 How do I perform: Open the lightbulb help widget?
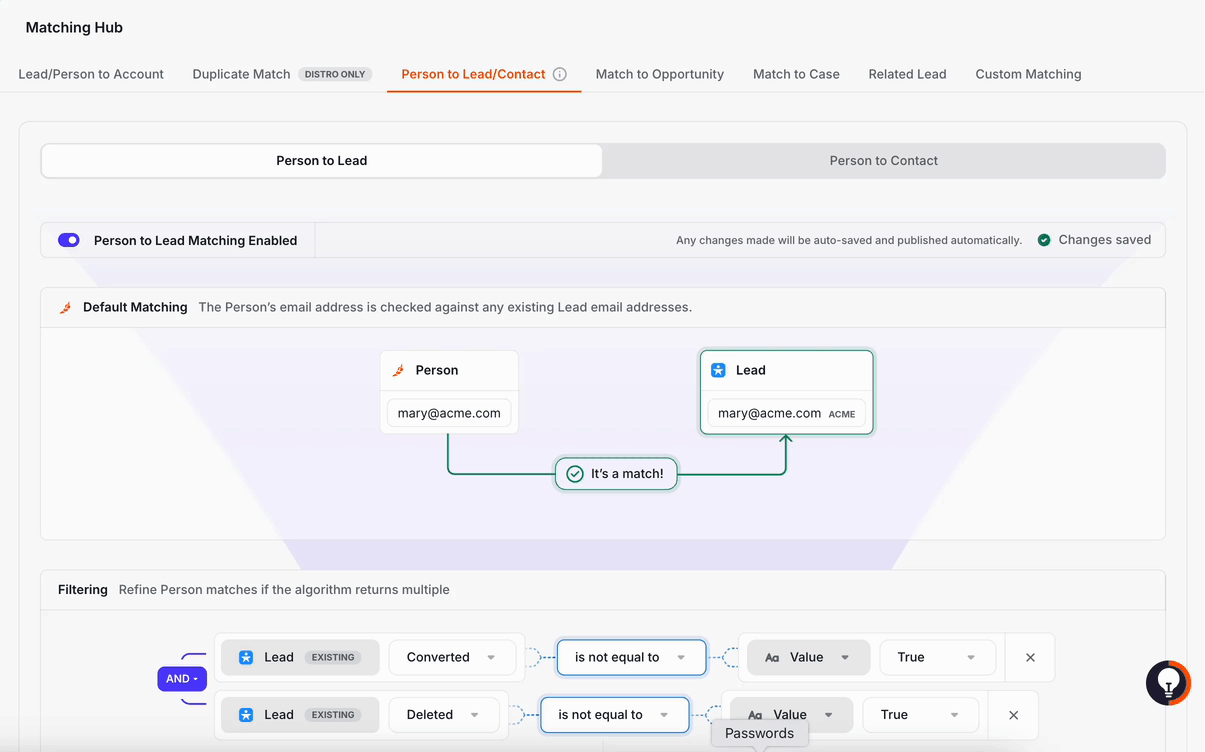click(1168, 683)
